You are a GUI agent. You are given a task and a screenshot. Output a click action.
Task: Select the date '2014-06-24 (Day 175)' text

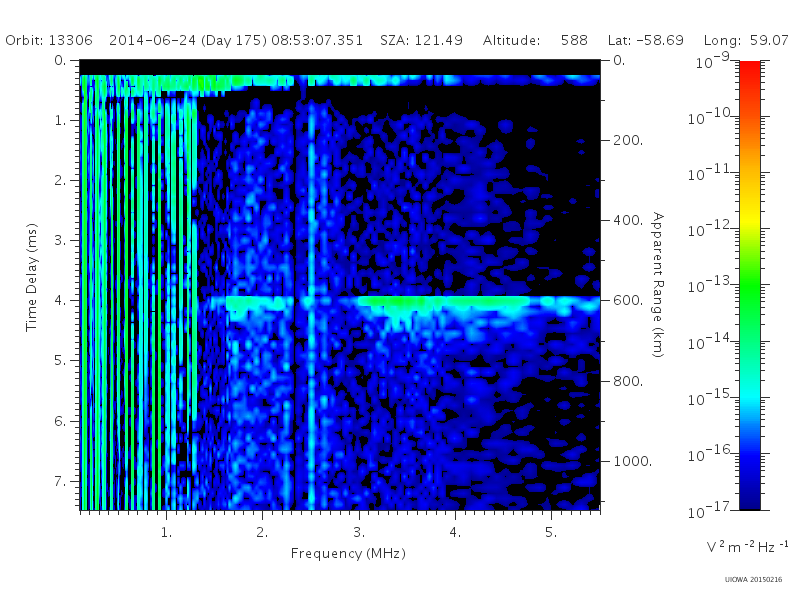coord(188,40)
